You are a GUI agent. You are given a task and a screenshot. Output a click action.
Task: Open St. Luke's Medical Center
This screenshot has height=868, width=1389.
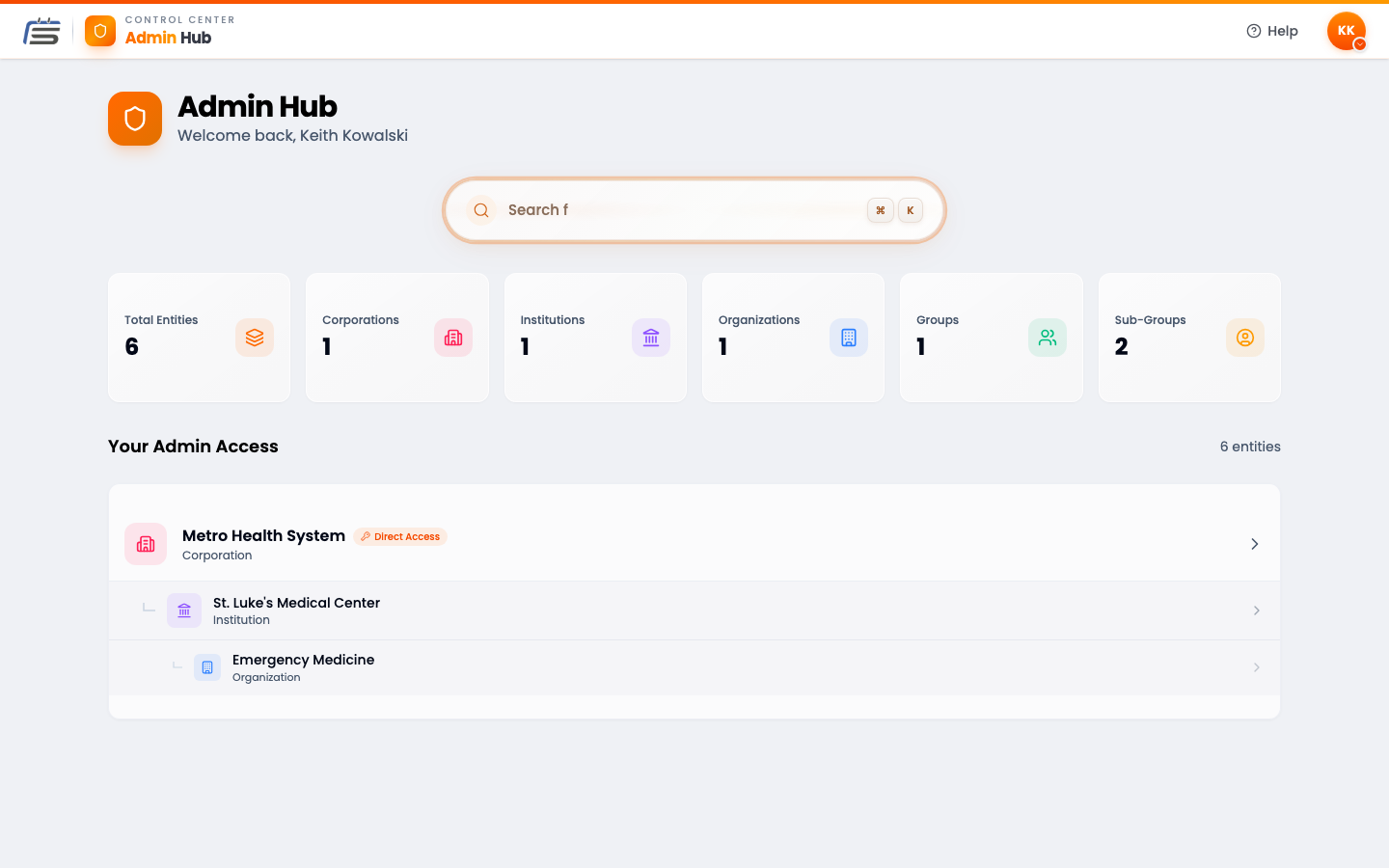(x=694, y=610)
